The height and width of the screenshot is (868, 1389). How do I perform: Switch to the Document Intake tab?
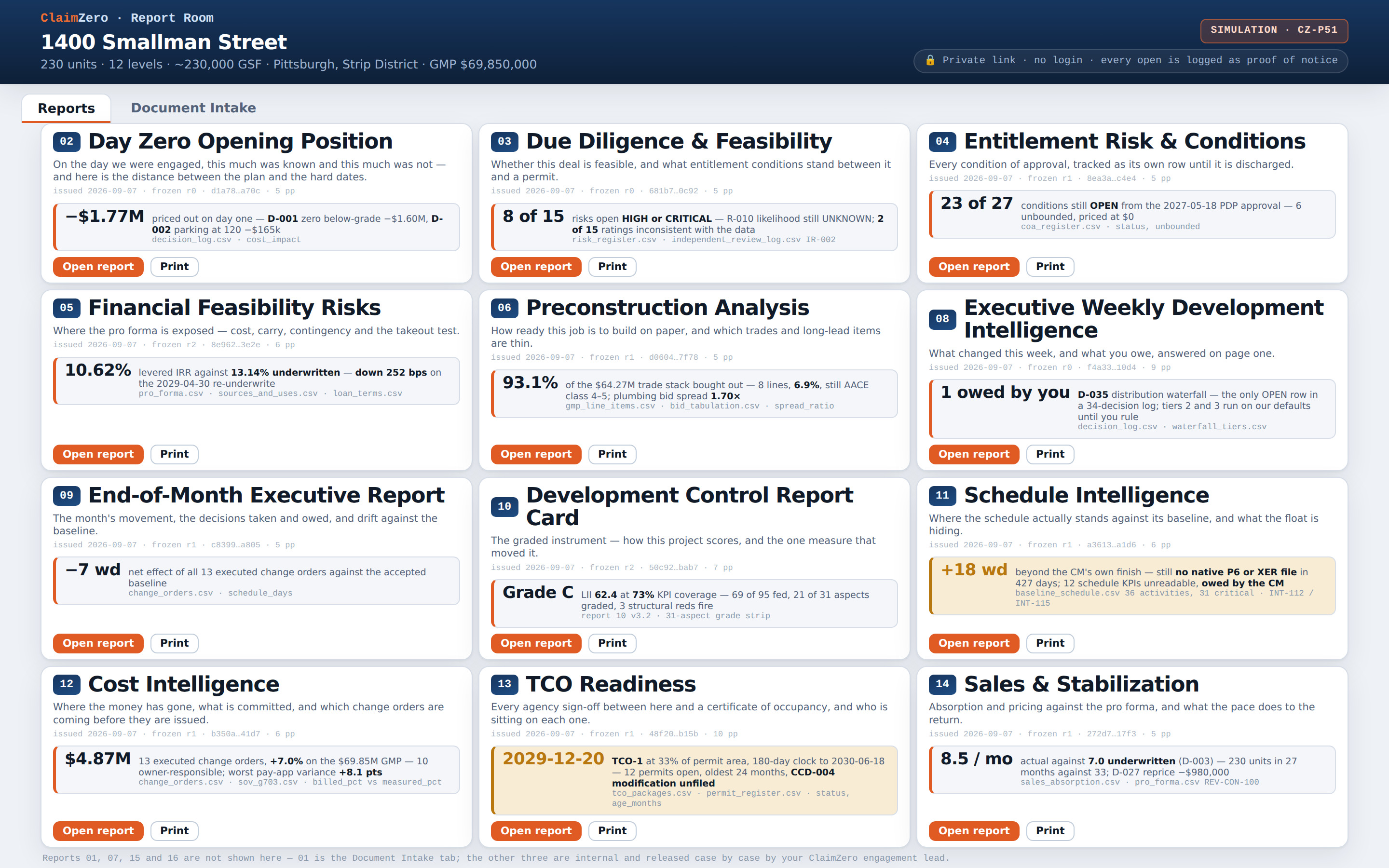pyautogui.click(x=193, y=108)
